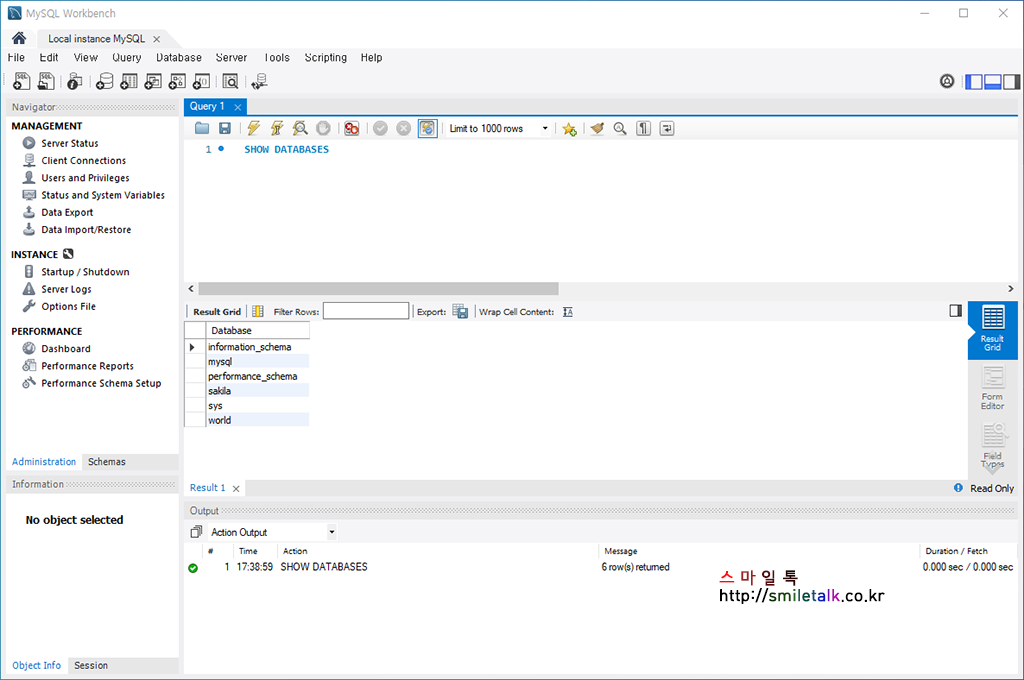Switch to Schemas tab

tap(106, 462)
